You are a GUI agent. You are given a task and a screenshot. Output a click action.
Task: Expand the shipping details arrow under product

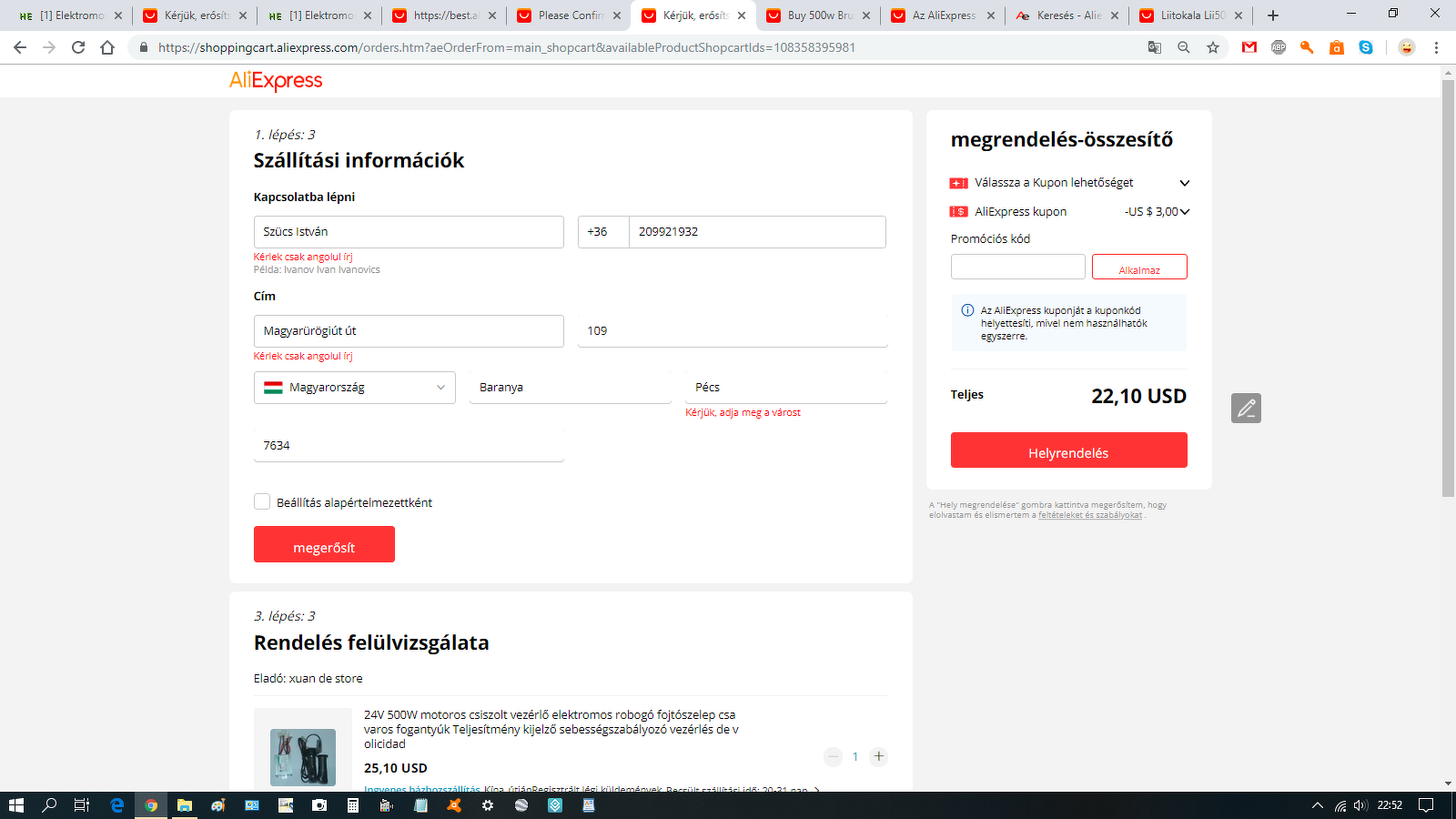click(x=816, y=789)
